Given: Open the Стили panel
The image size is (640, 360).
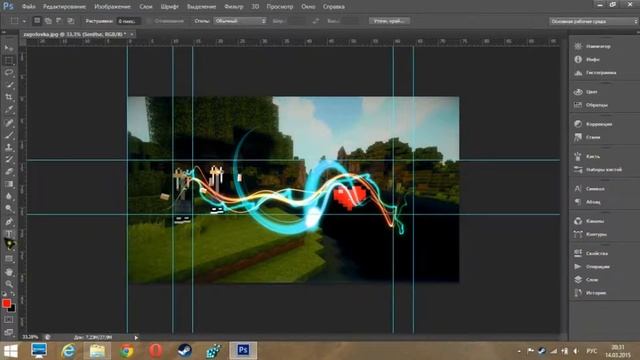Looking at the screenshot, I should (587, 137).
